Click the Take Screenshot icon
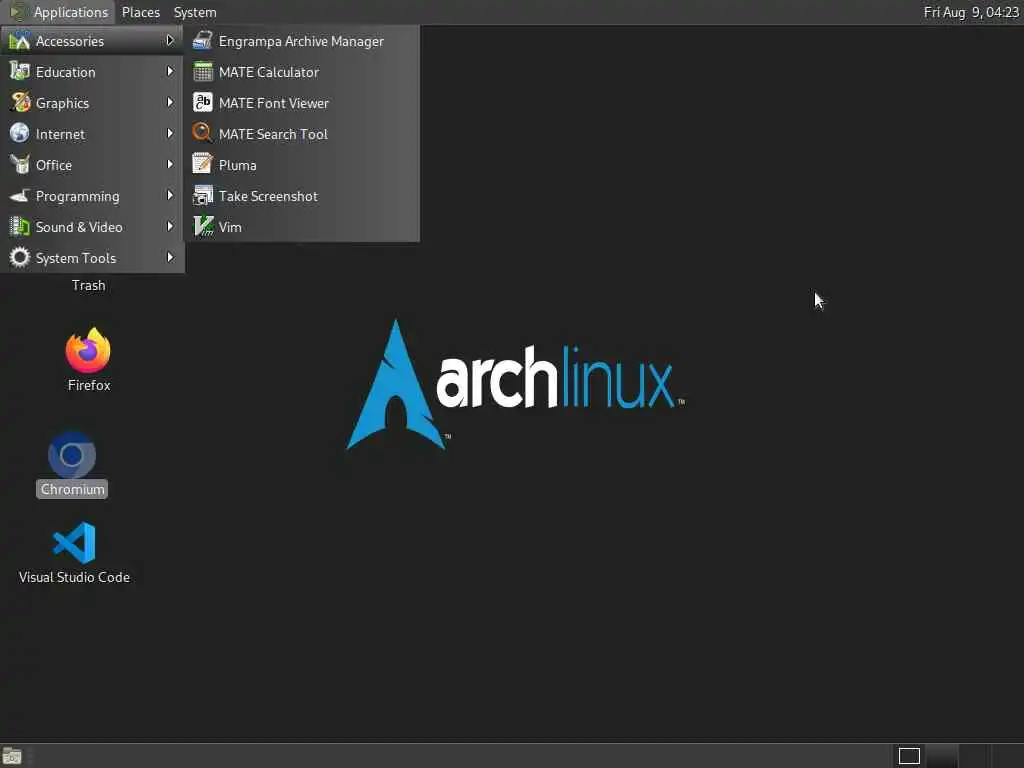The image size is (1024, 768). pos(202,195)
